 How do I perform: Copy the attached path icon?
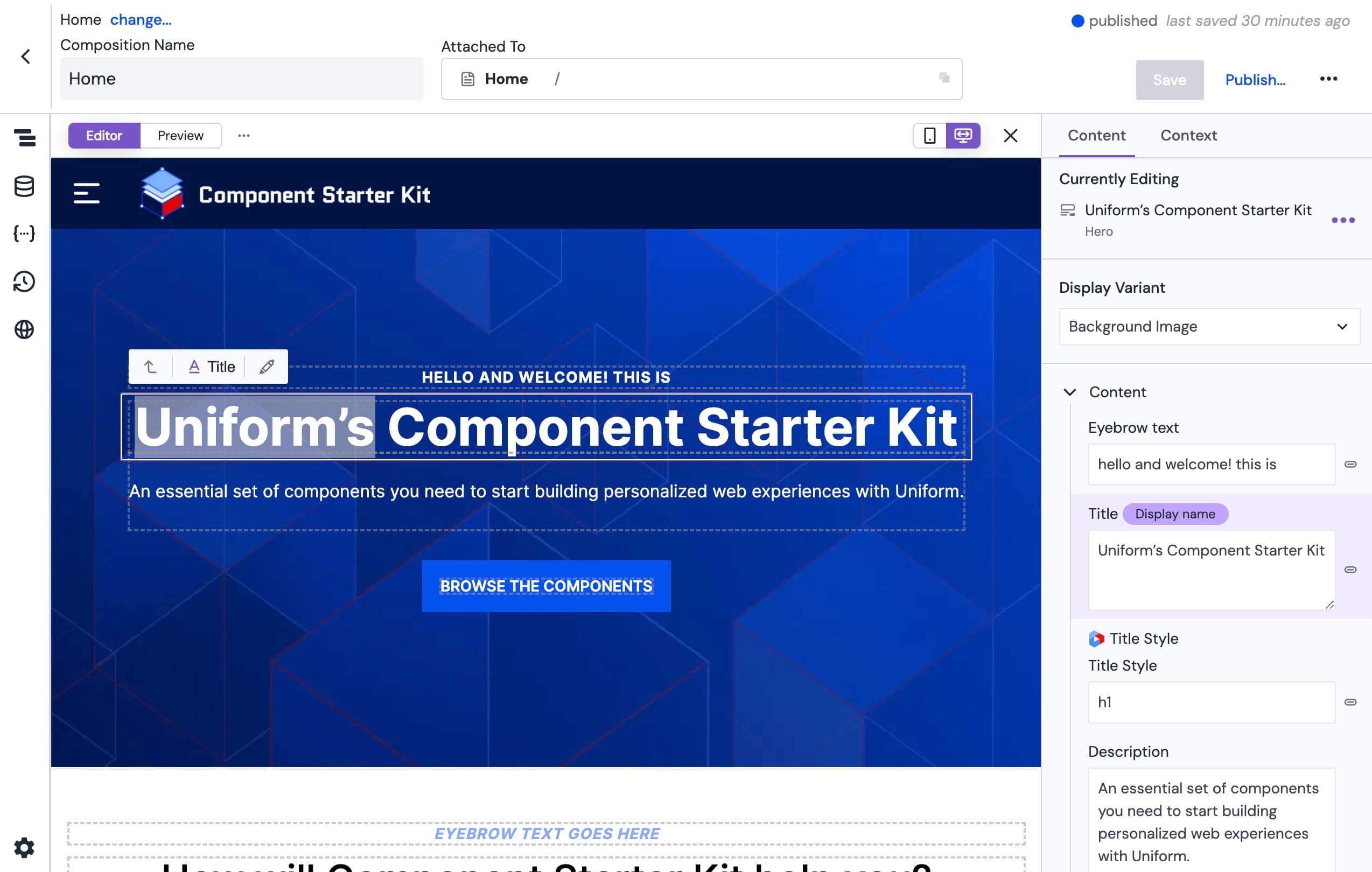point(944,78)
